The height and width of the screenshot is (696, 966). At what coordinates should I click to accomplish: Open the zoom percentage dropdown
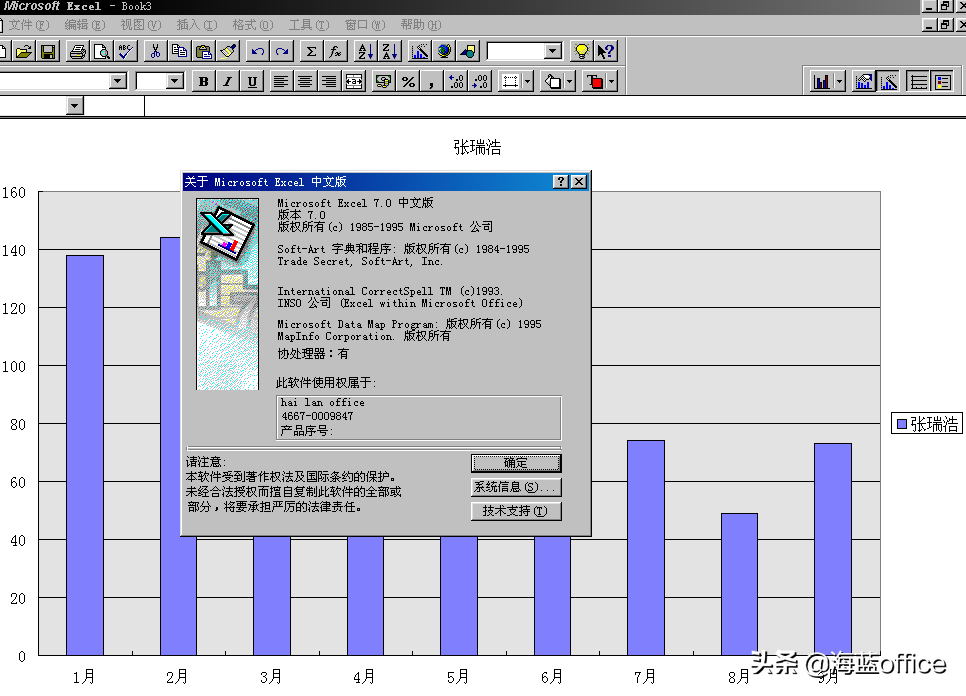tap(553, 51)
